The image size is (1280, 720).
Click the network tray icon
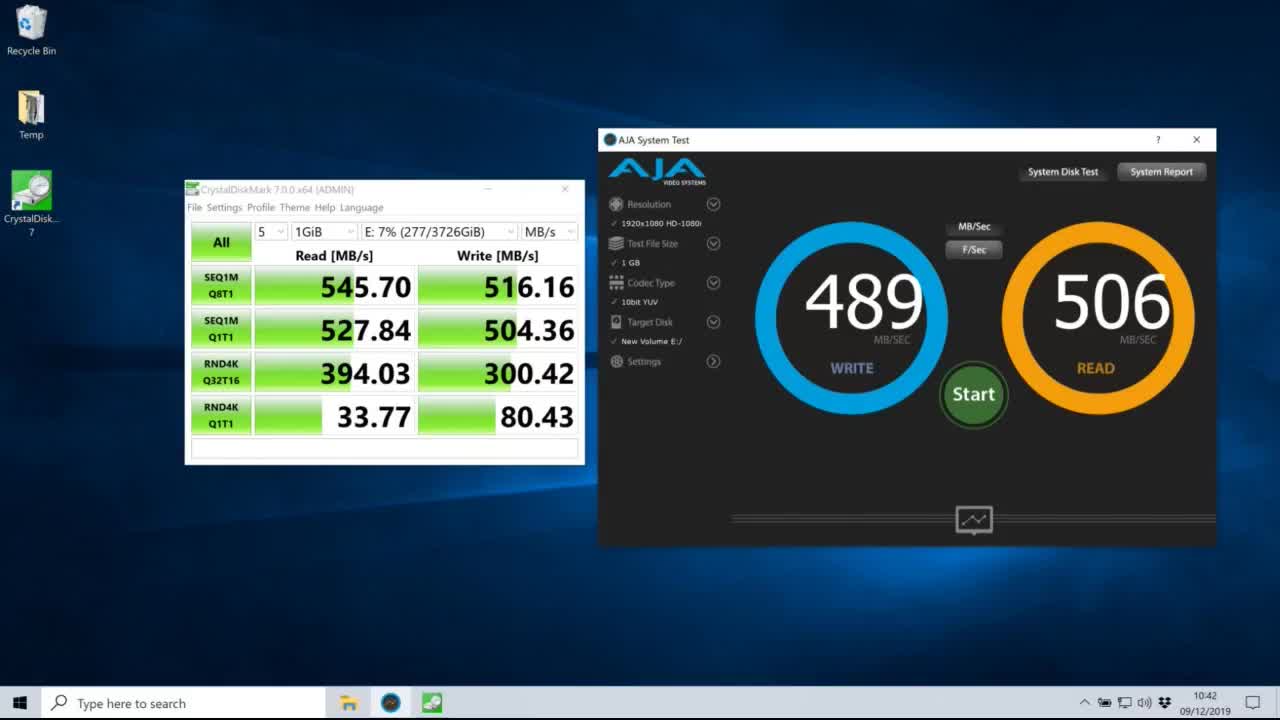tap(1124, 703)
